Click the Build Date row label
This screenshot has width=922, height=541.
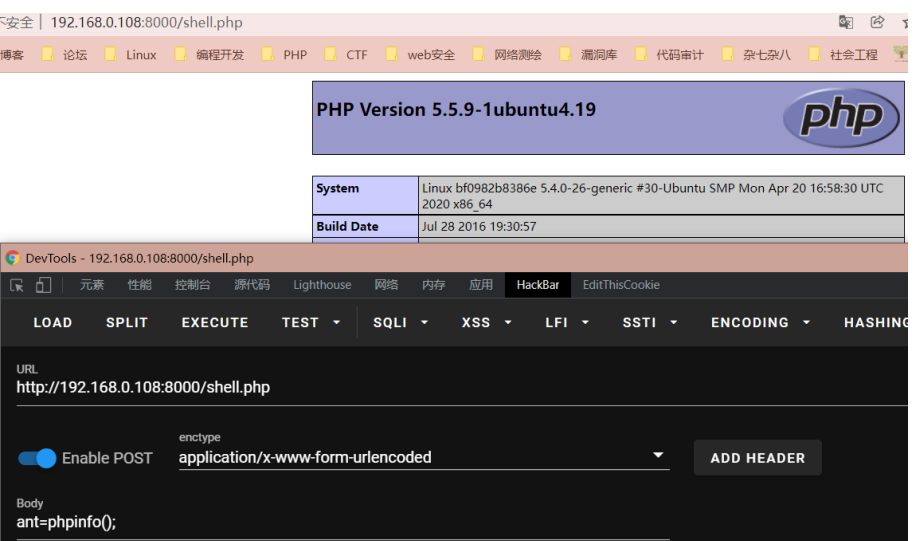pos(348,226)
